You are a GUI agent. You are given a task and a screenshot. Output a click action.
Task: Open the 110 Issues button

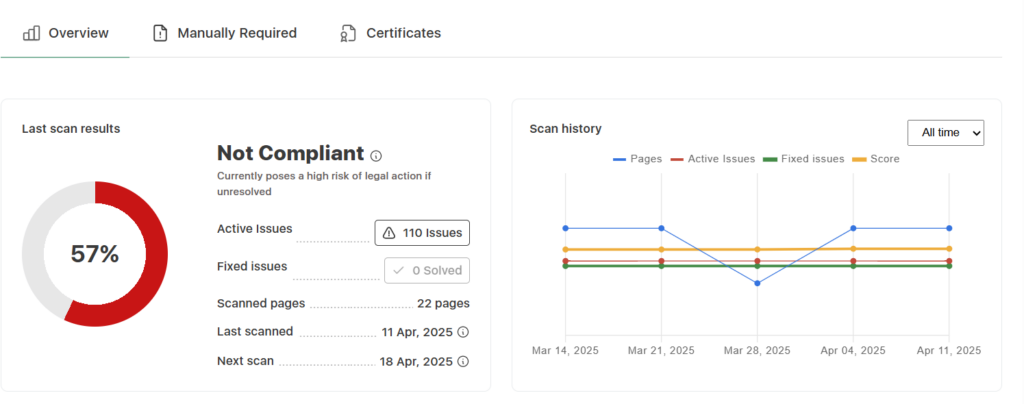pyautogui.click(x=422, y=233)
